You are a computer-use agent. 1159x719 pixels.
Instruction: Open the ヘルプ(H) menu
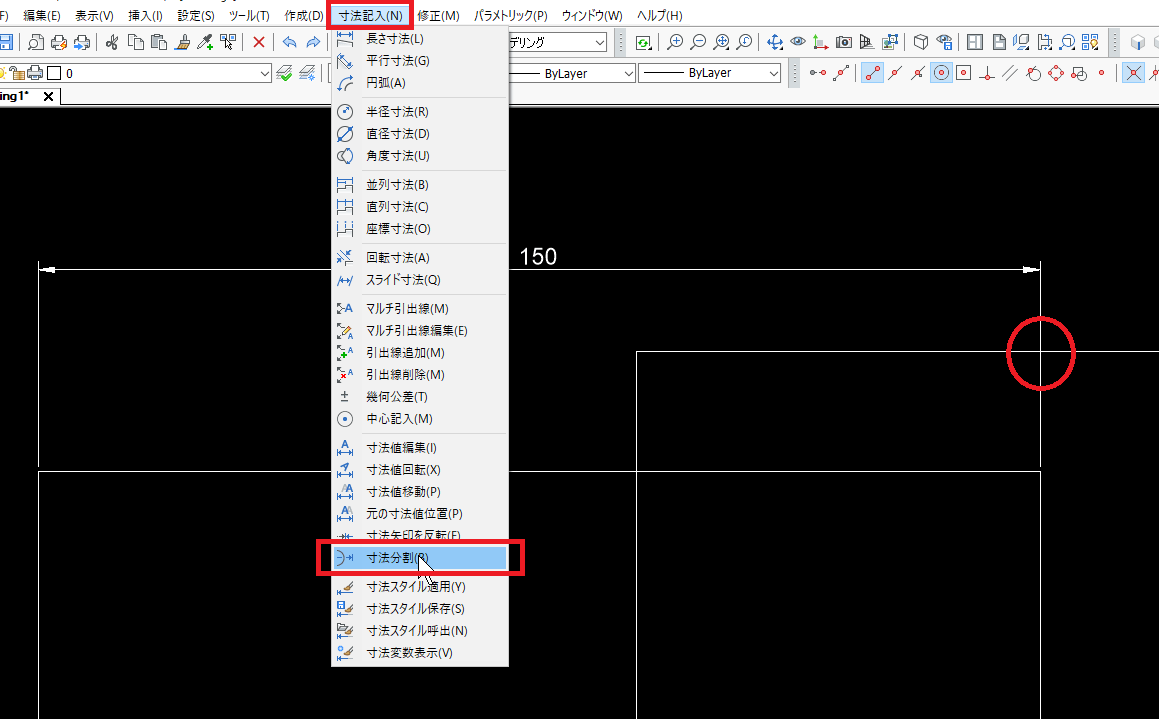(659, 15)
